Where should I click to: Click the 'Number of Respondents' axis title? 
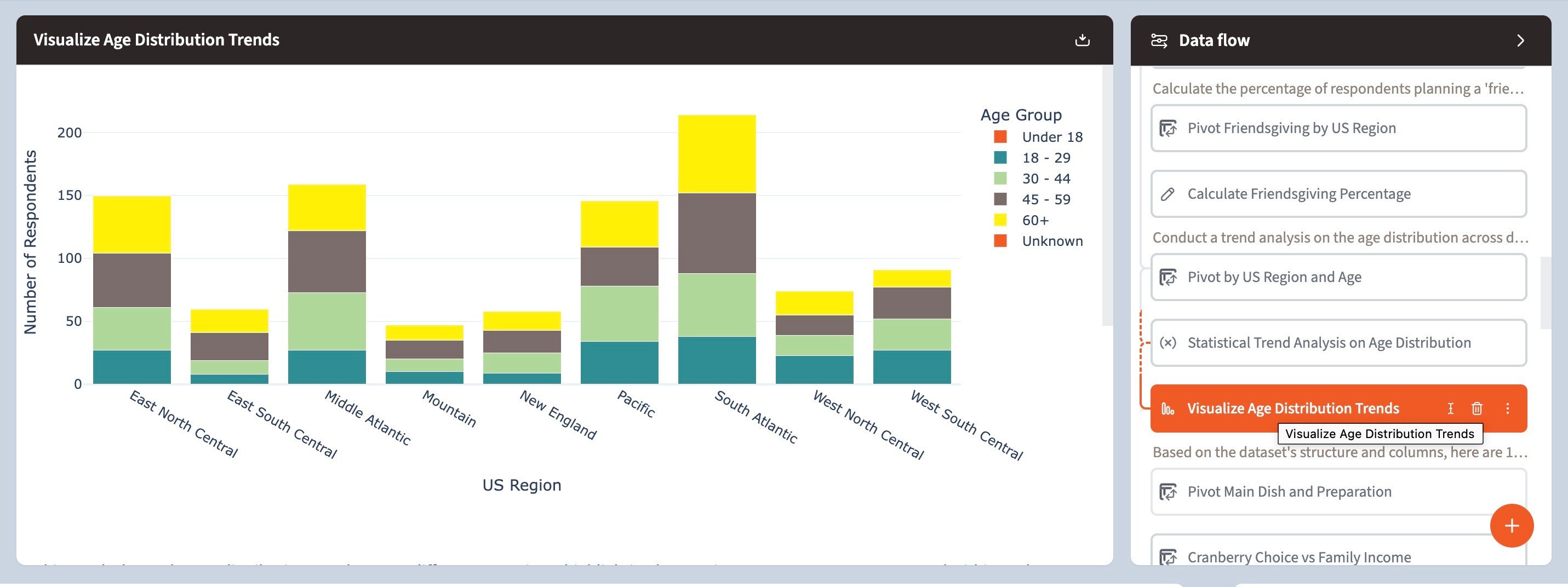(31, 243)
